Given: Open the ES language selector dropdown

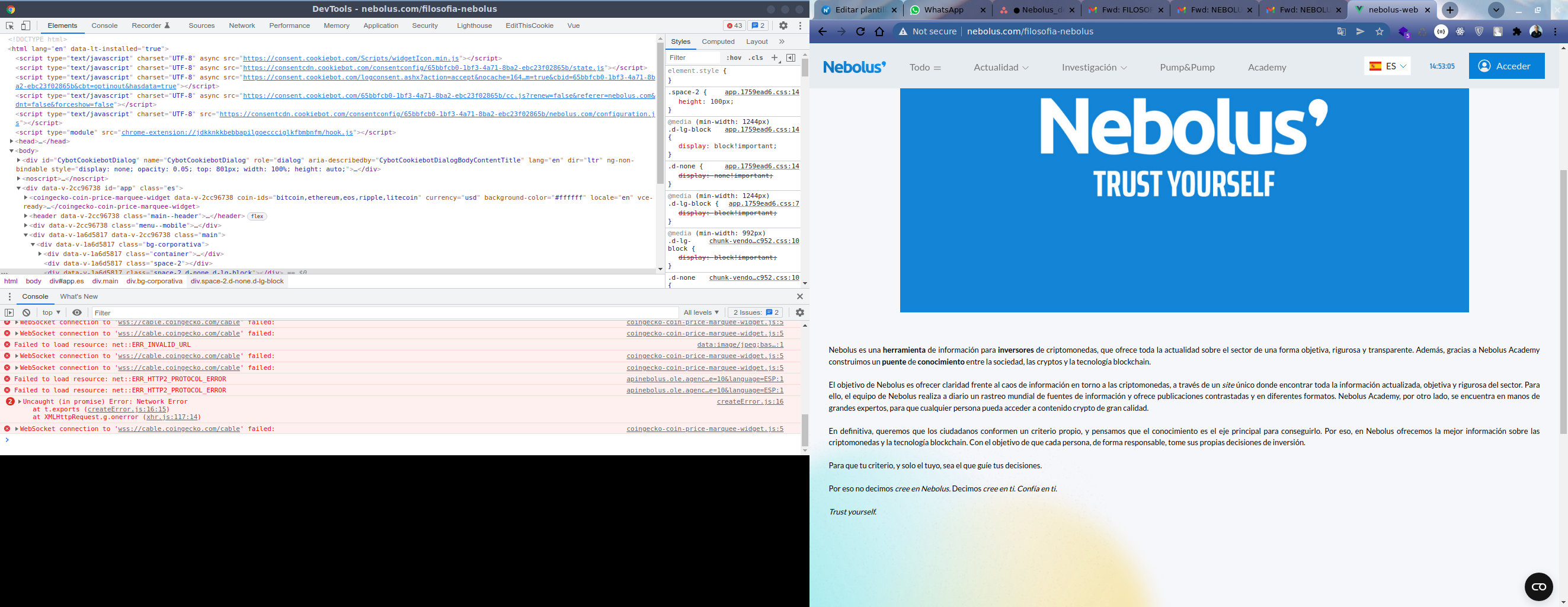Looking at the screenshot, I should point(1387,66).
